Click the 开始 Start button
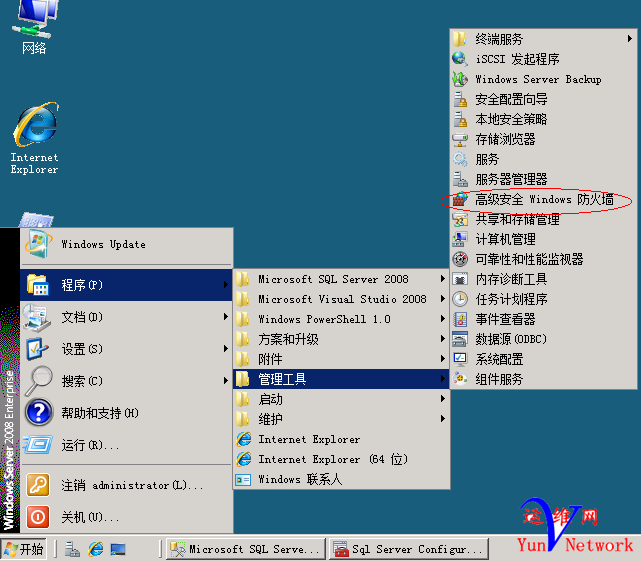This screenshot has height=562, width=641. pyautogui.click(x=24, y=549)
